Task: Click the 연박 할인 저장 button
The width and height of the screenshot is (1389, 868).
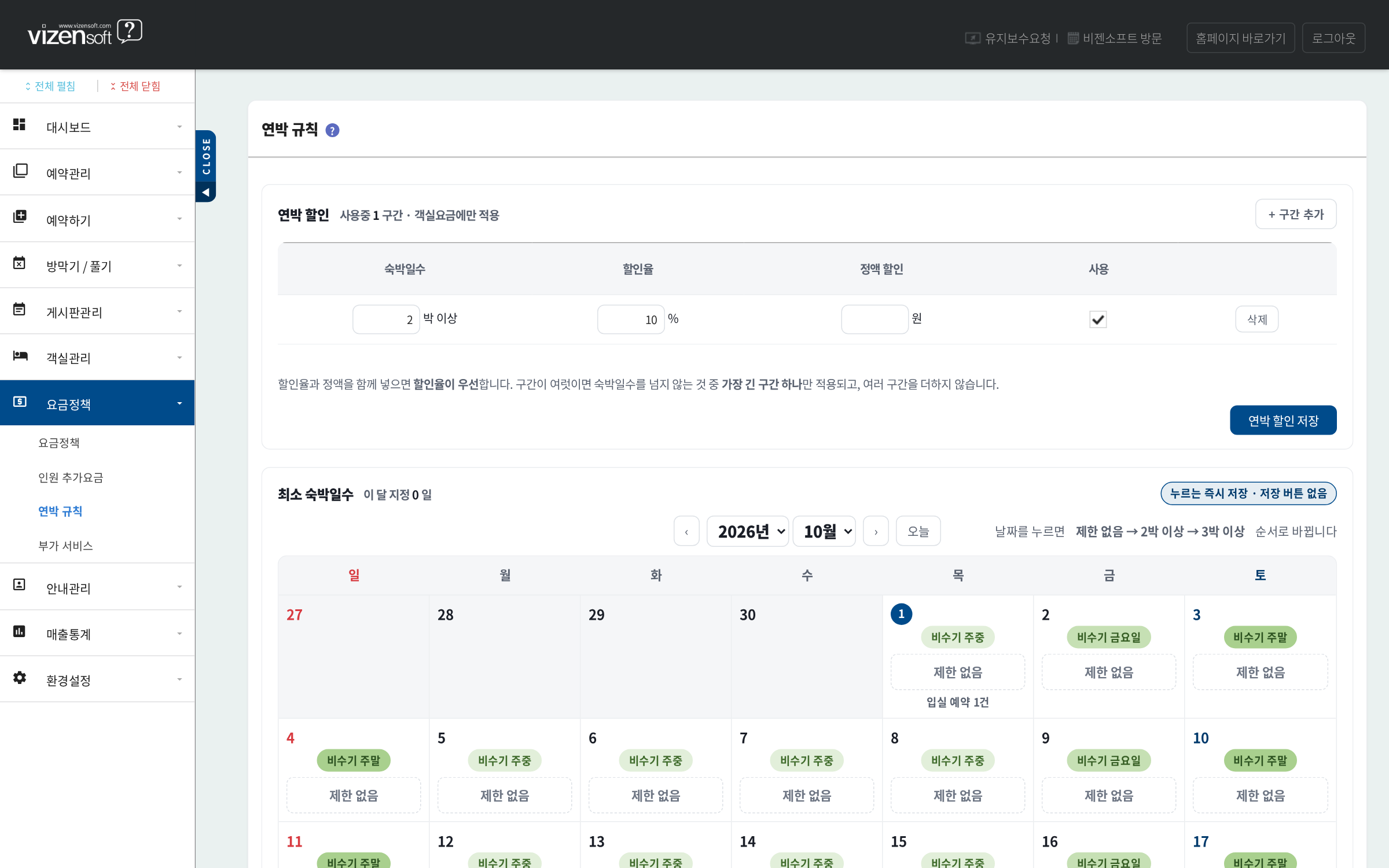Action: [1283, 420]
